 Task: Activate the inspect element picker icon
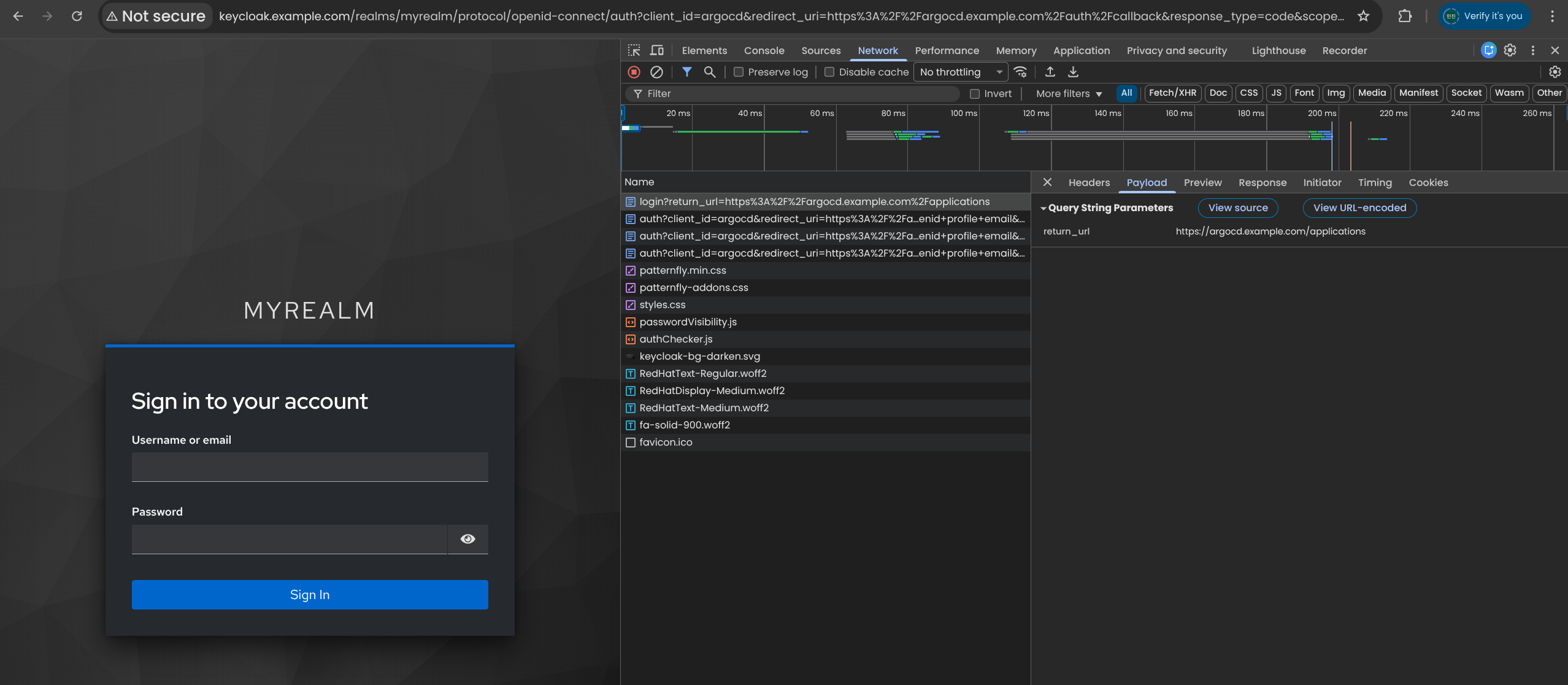(x=634, y=50)
